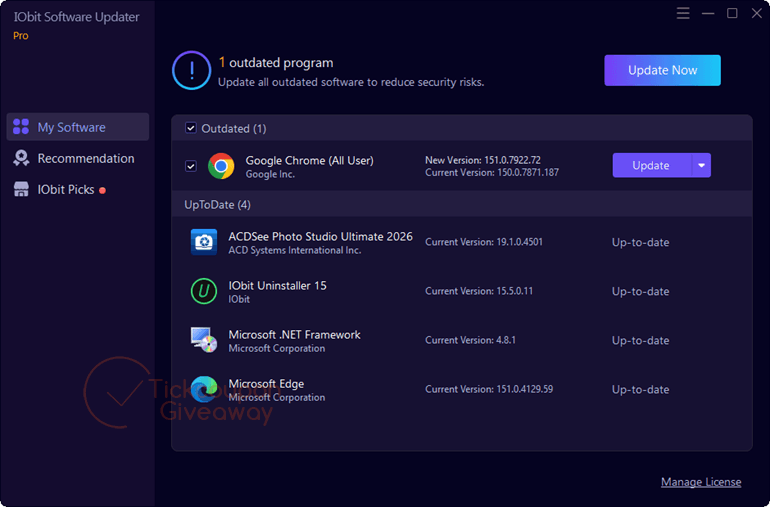Screen dimensions: 770x507
Task: Minimize the IObit Software Updater window
Action: 708,13
